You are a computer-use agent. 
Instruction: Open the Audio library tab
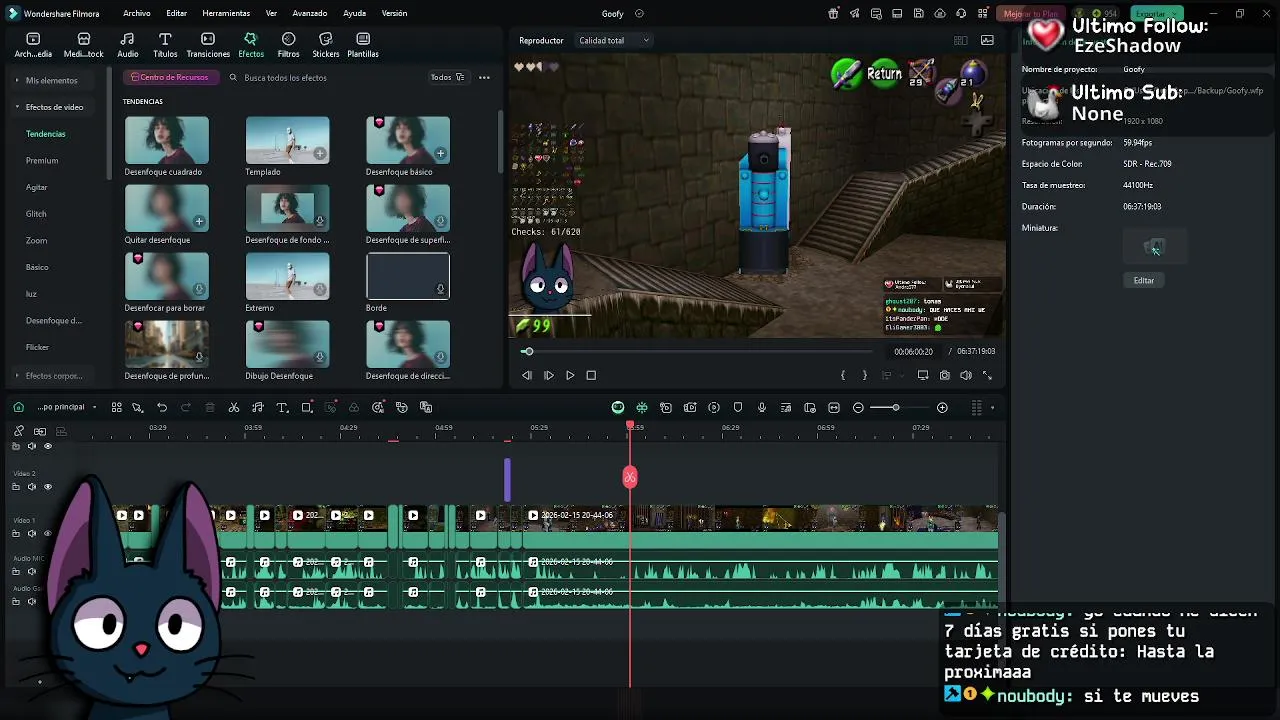tap(127, 45)
